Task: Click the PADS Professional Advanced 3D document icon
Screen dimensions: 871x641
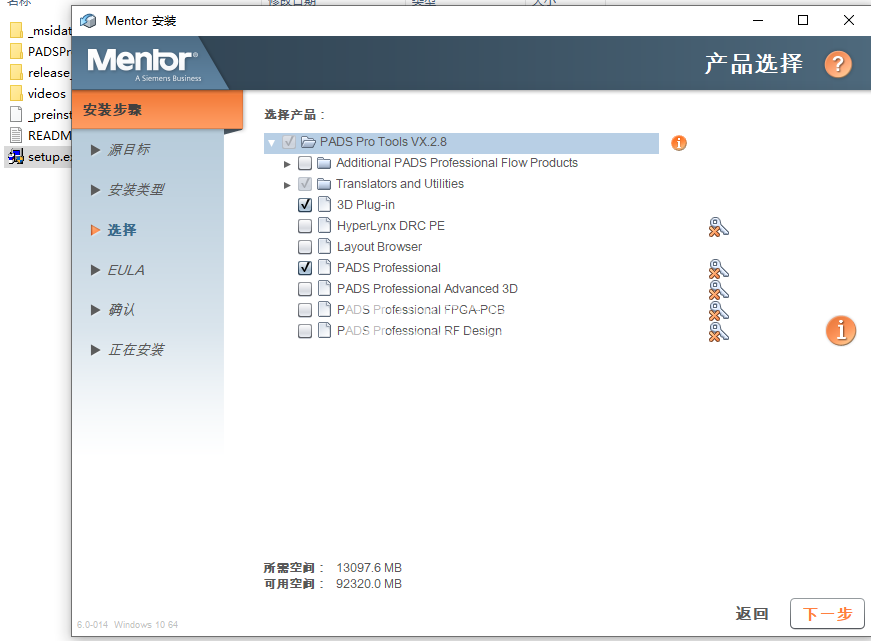Action: click(x=324, y=289)
